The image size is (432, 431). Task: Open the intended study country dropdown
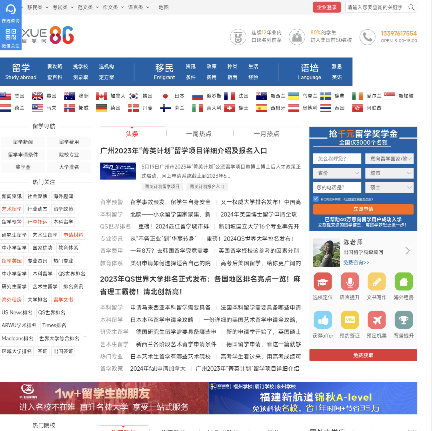click(x=389, y=159)
